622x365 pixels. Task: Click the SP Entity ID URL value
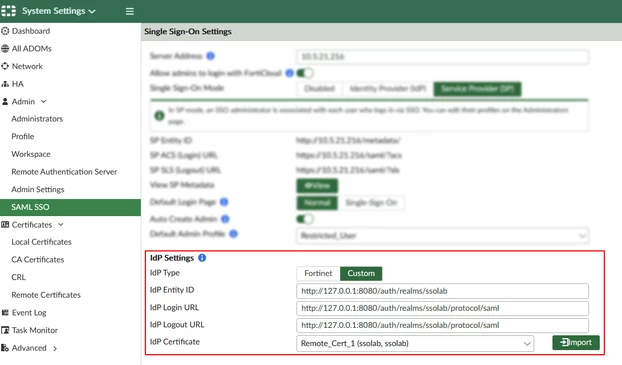(348, 140)
